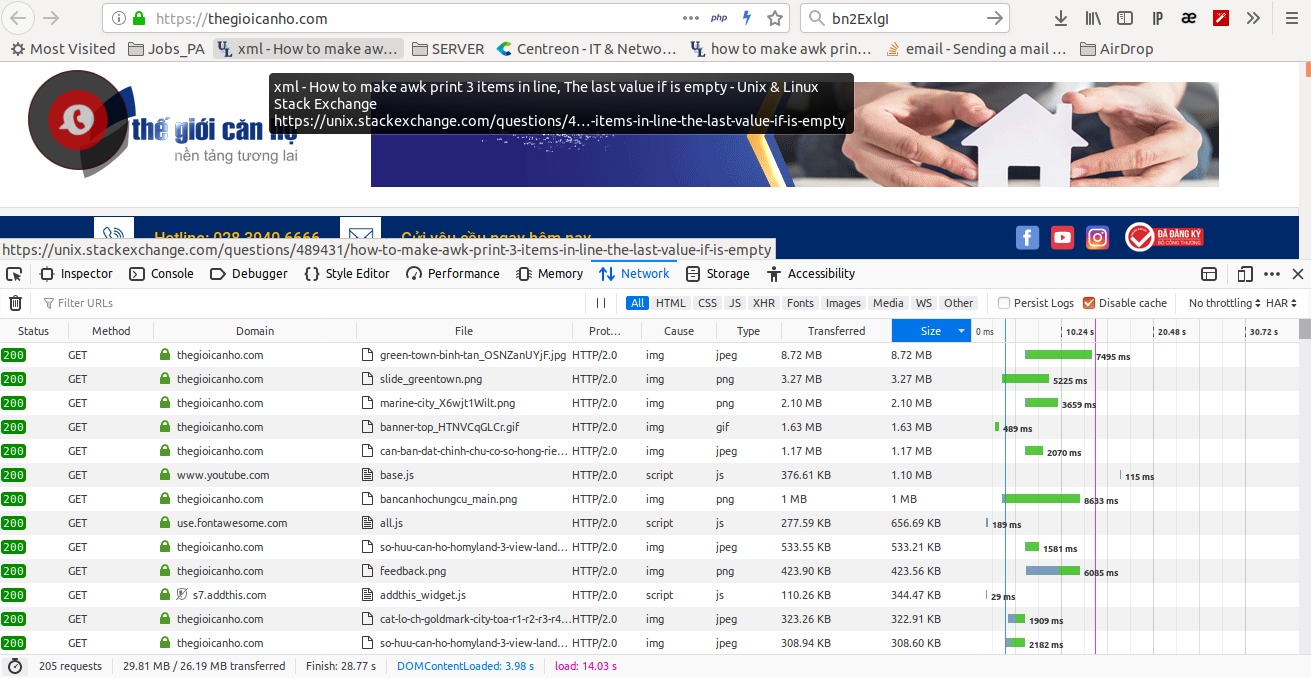1311x678 pixels.
Task: Open the devtools three-dot options menu
Action: tap(1272, 274)
